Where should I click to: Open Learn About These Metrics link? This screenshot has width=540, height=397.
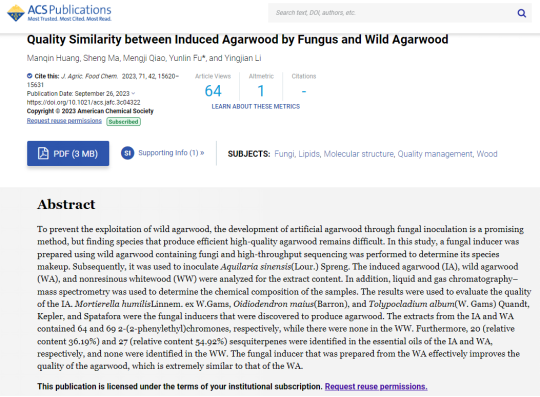[x=256, y=107]
